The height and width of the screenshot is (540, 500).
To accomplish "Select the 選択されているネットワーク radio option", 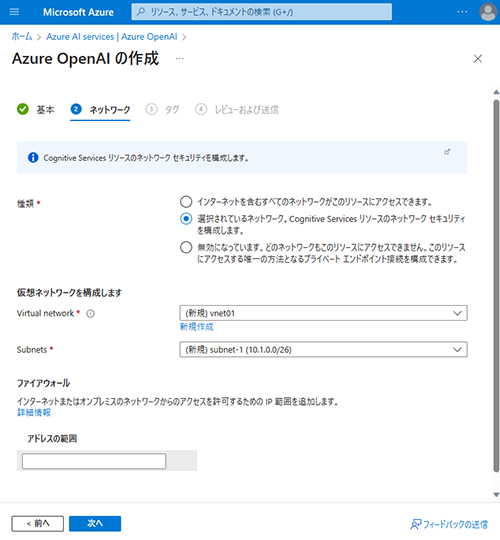I will pyautogui.click(x=186, y=219).
